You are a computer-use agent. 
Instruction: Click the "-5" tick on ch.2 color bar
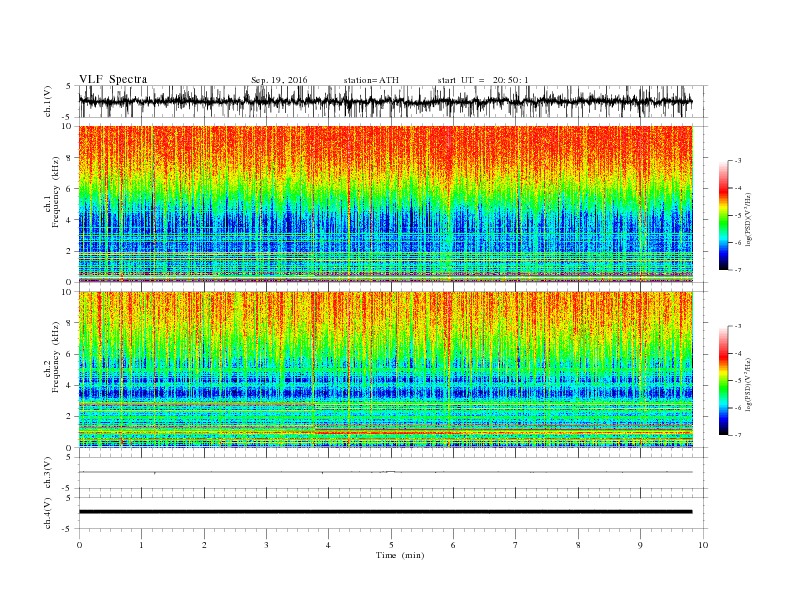737,381
